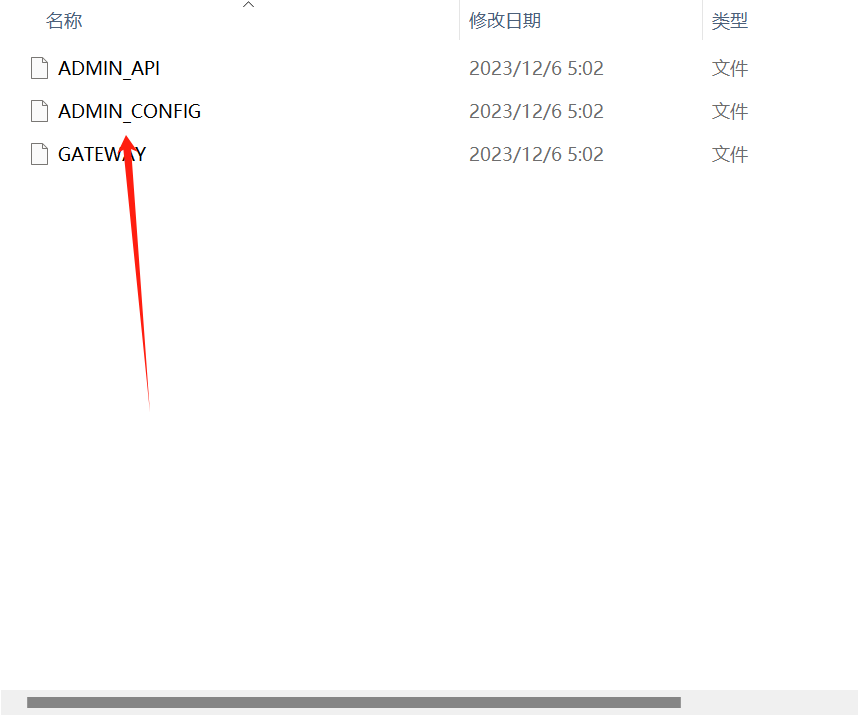Click the ADMIN_API file name
This screenshot has width=858, height=715.
click(x=109, y=68)
